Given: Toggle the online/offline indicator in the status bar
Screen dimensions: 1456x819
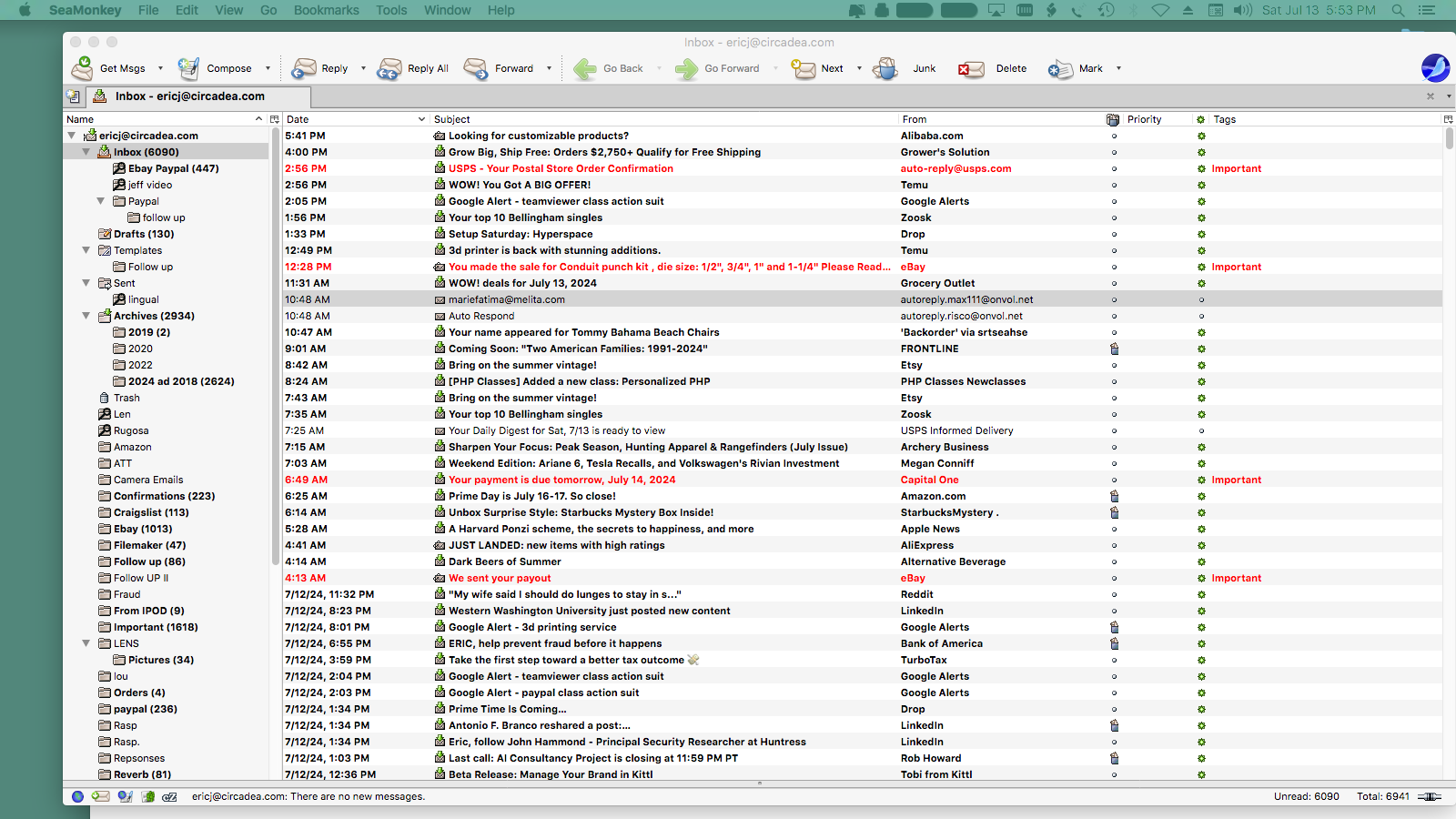Looking at the screenshot, I should tap(1430, 796).
